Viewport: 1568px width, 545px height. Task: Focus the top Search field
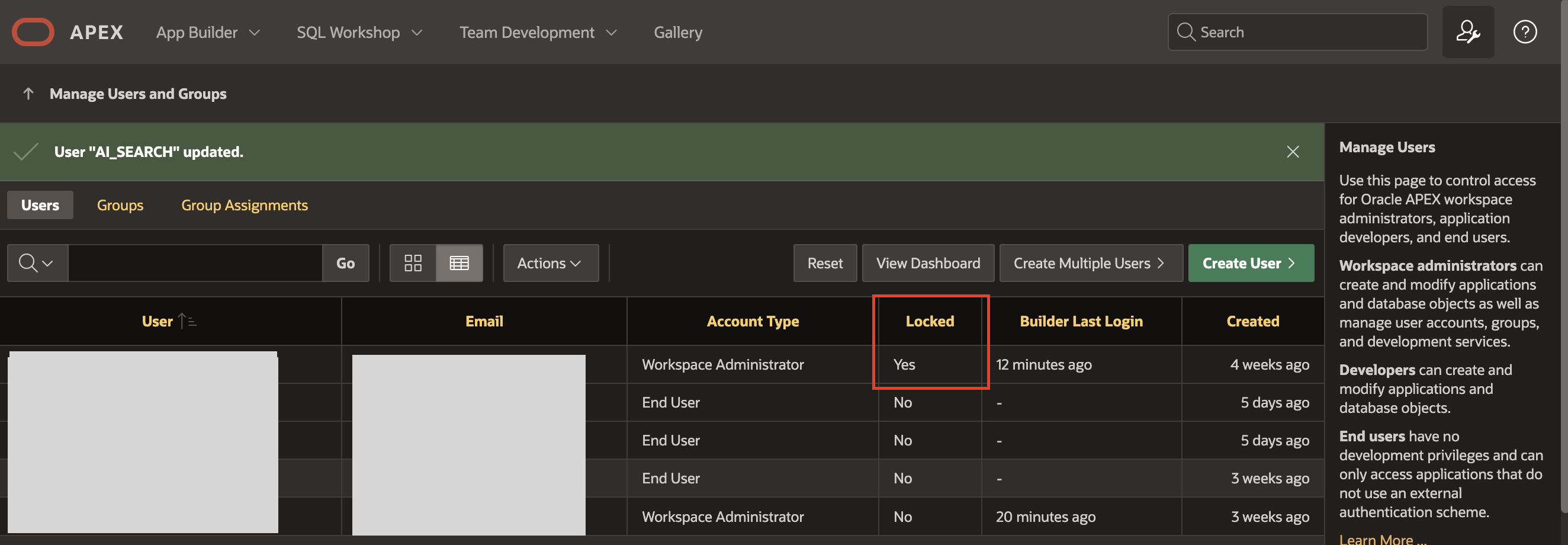tap(1297, 32)
